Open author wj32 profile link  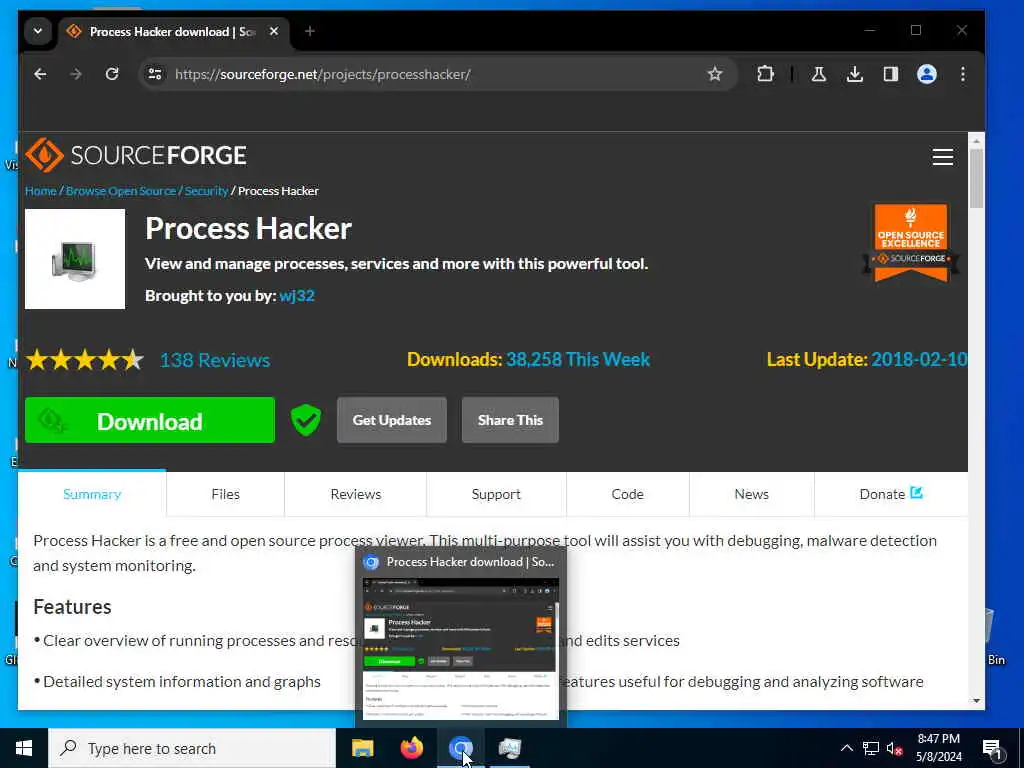(297, 296)
